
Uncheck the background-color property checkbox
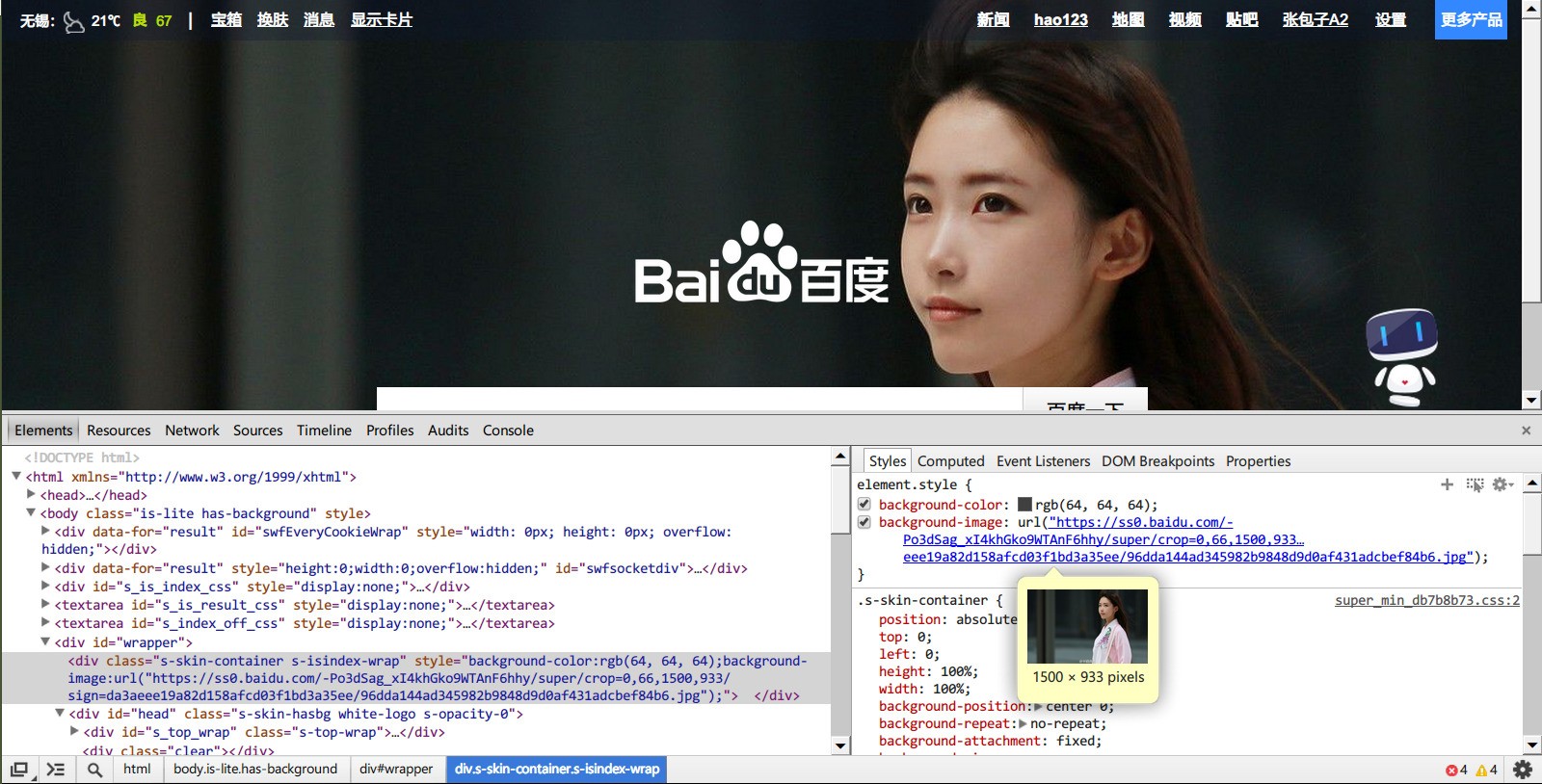click(x=864, y=505)
